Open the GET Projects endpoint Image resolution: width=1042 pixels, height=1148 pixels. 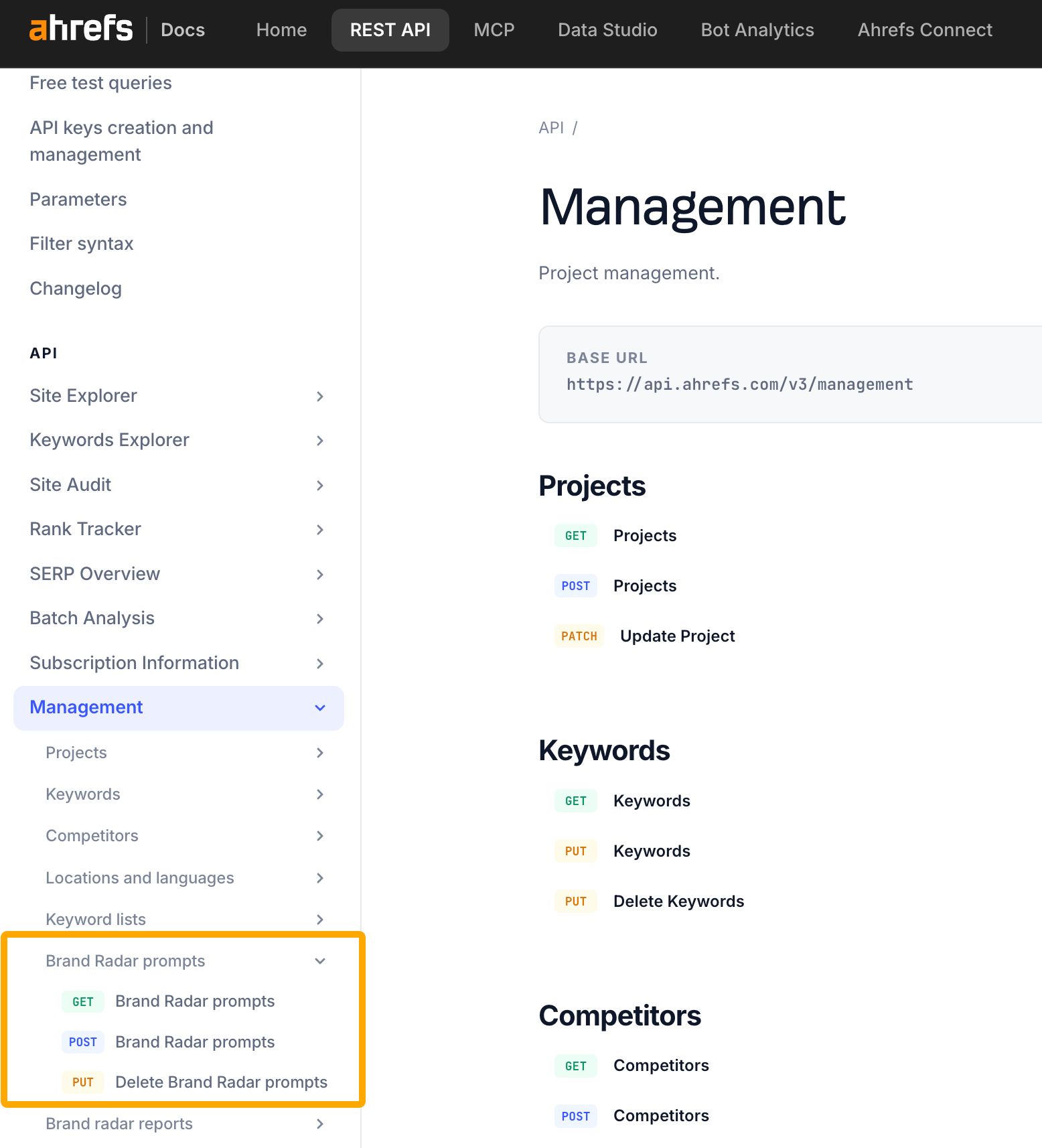(x=615, y=536)
